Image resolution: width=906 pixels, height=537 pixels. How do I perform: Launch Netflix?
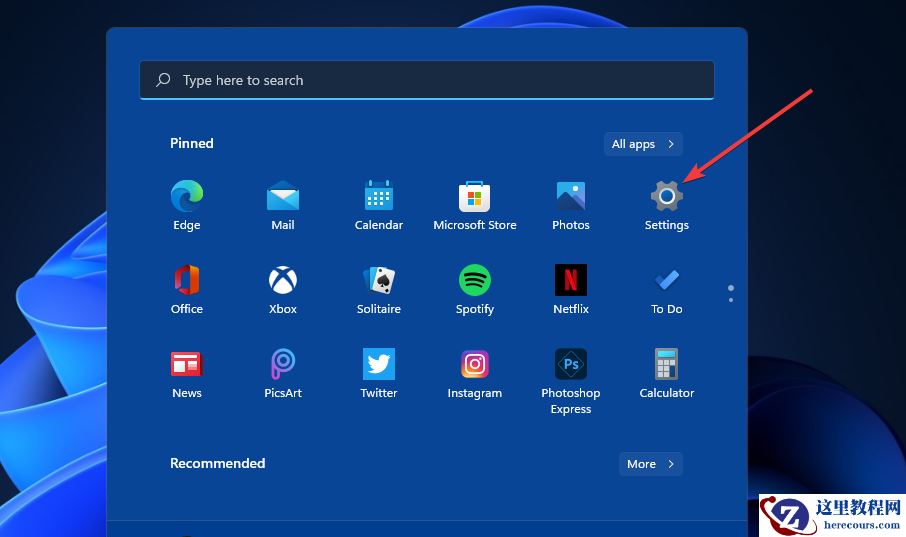[570, 289]
